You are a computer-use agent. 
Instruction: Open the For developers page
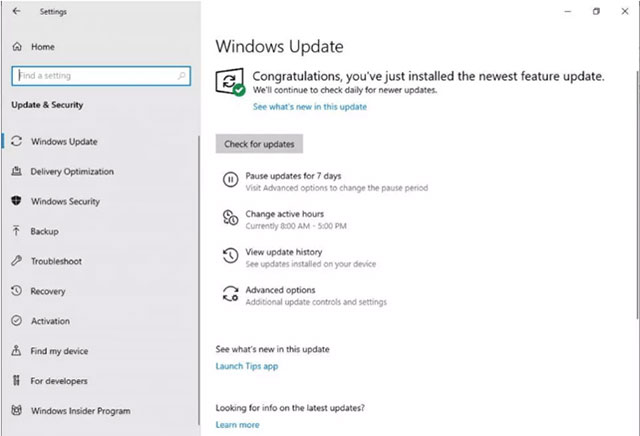point(59,381)
